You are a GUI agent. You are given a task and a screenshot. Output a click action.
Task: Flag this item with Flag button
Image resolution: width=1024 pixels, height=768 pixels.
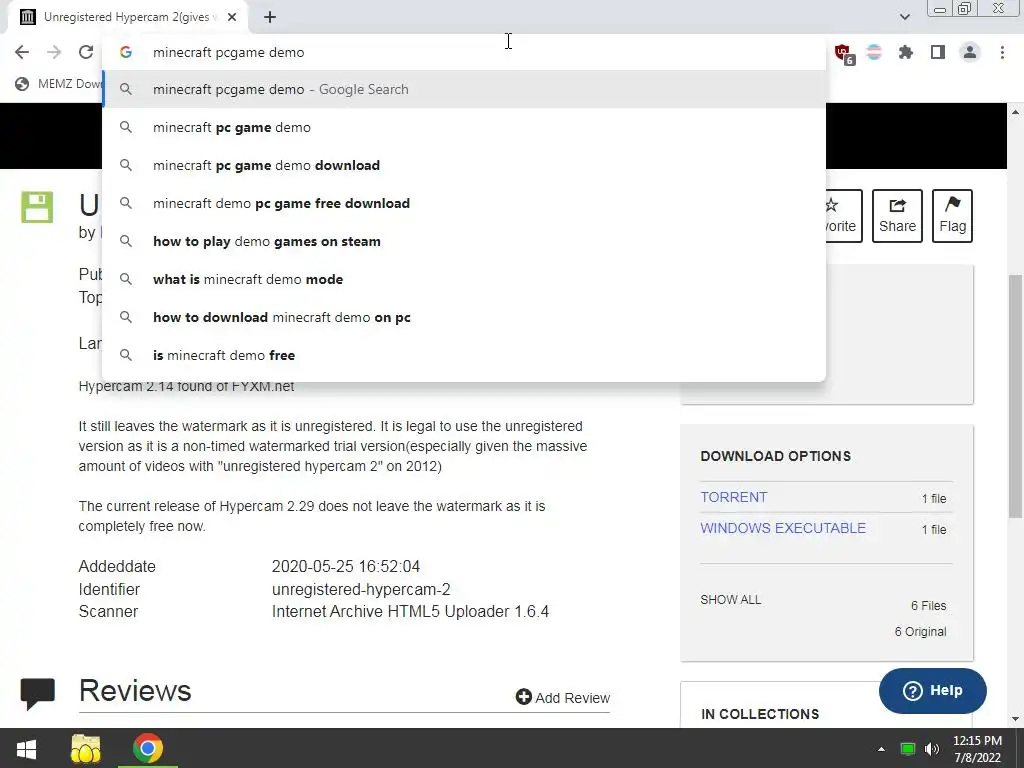952,216
